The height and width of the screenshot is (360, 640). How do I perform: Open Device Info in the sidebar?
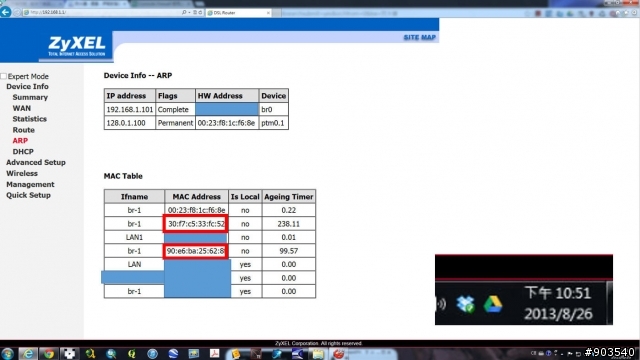point(27,87)
